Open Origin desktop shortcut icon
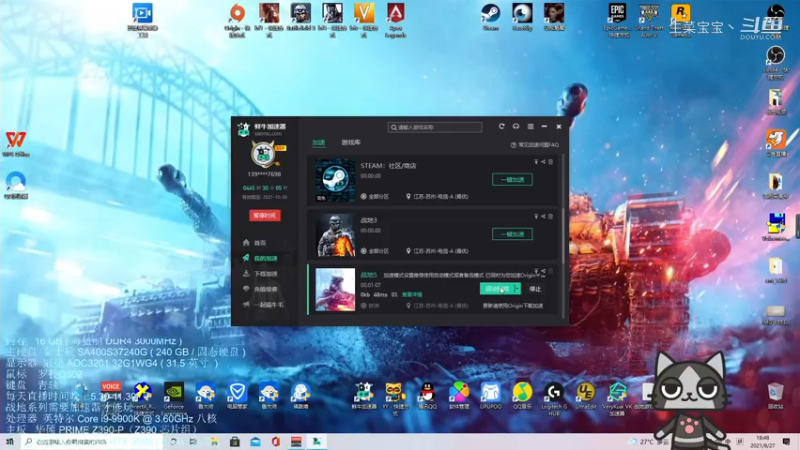The width and height of the screenshot is (800, 450). coord(237,20)
